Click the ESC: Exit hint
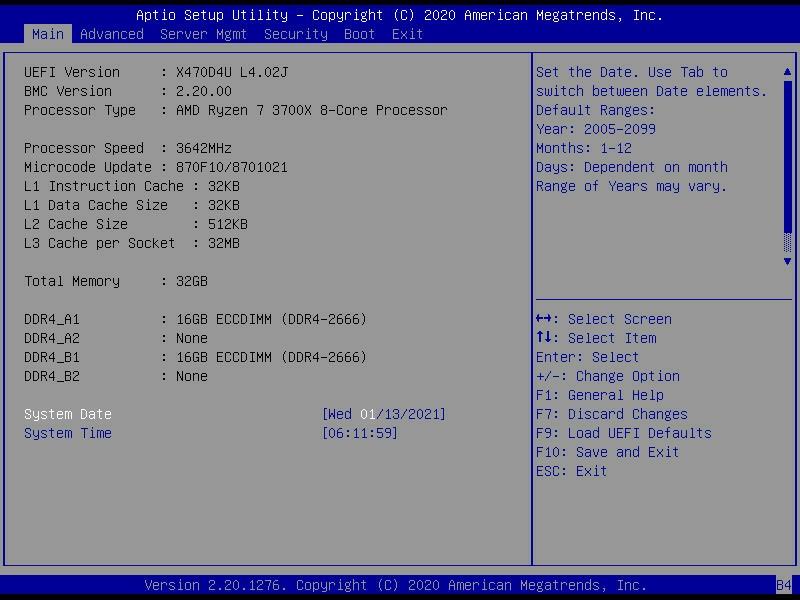800x600 pixels. [571, 471]
